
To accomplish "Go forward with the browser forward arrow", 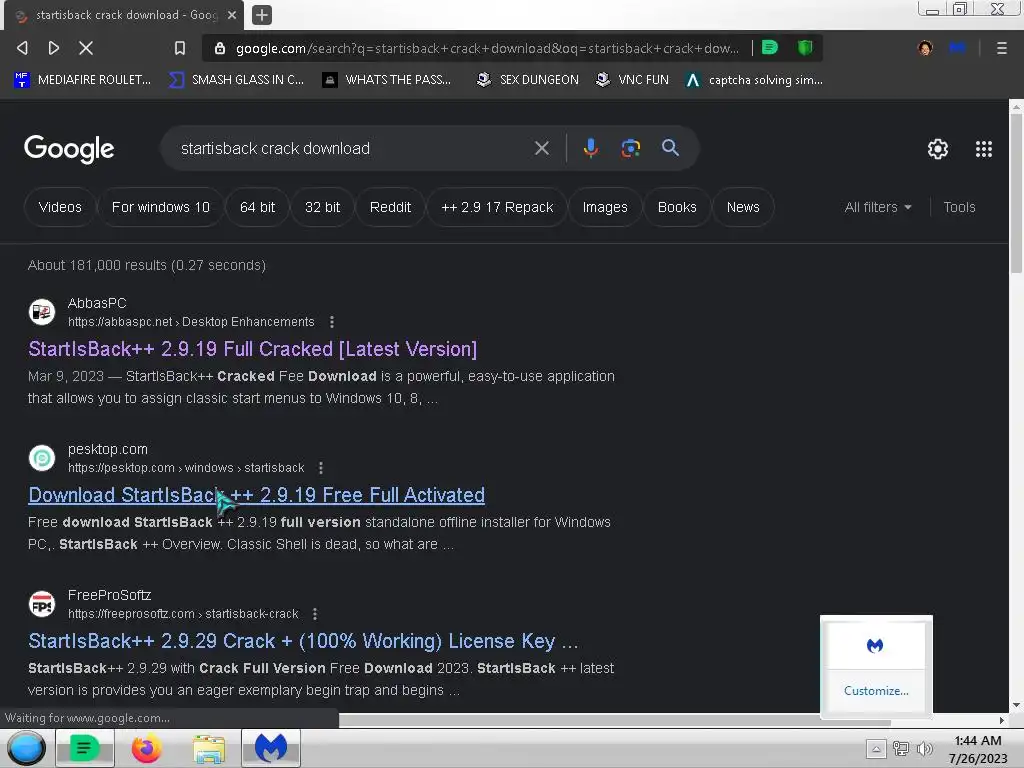I will (54, 48).
